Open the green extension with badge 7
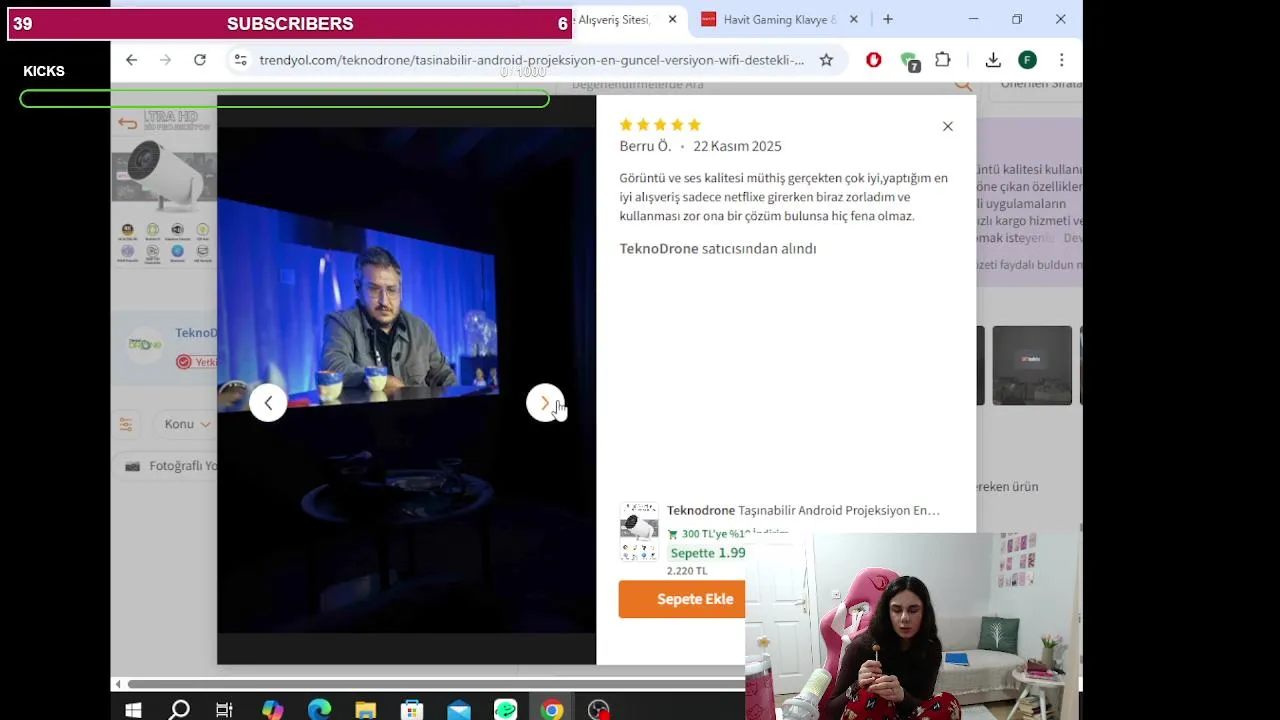Screen dimensions: 1280x720 point(909,61)
